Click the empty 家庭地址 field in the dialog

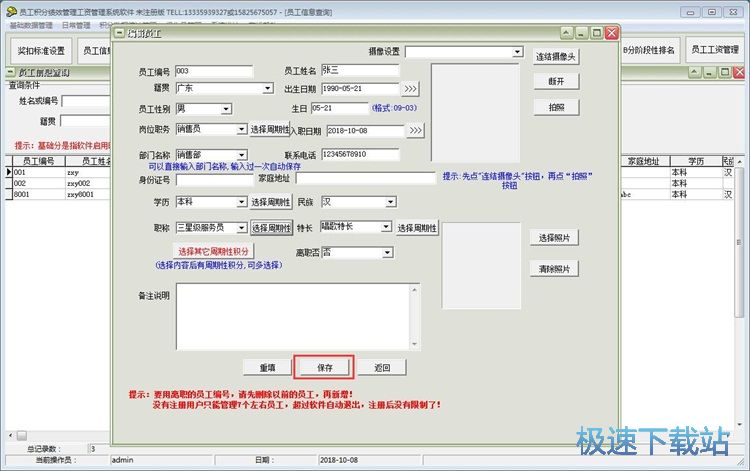point(365,179)
